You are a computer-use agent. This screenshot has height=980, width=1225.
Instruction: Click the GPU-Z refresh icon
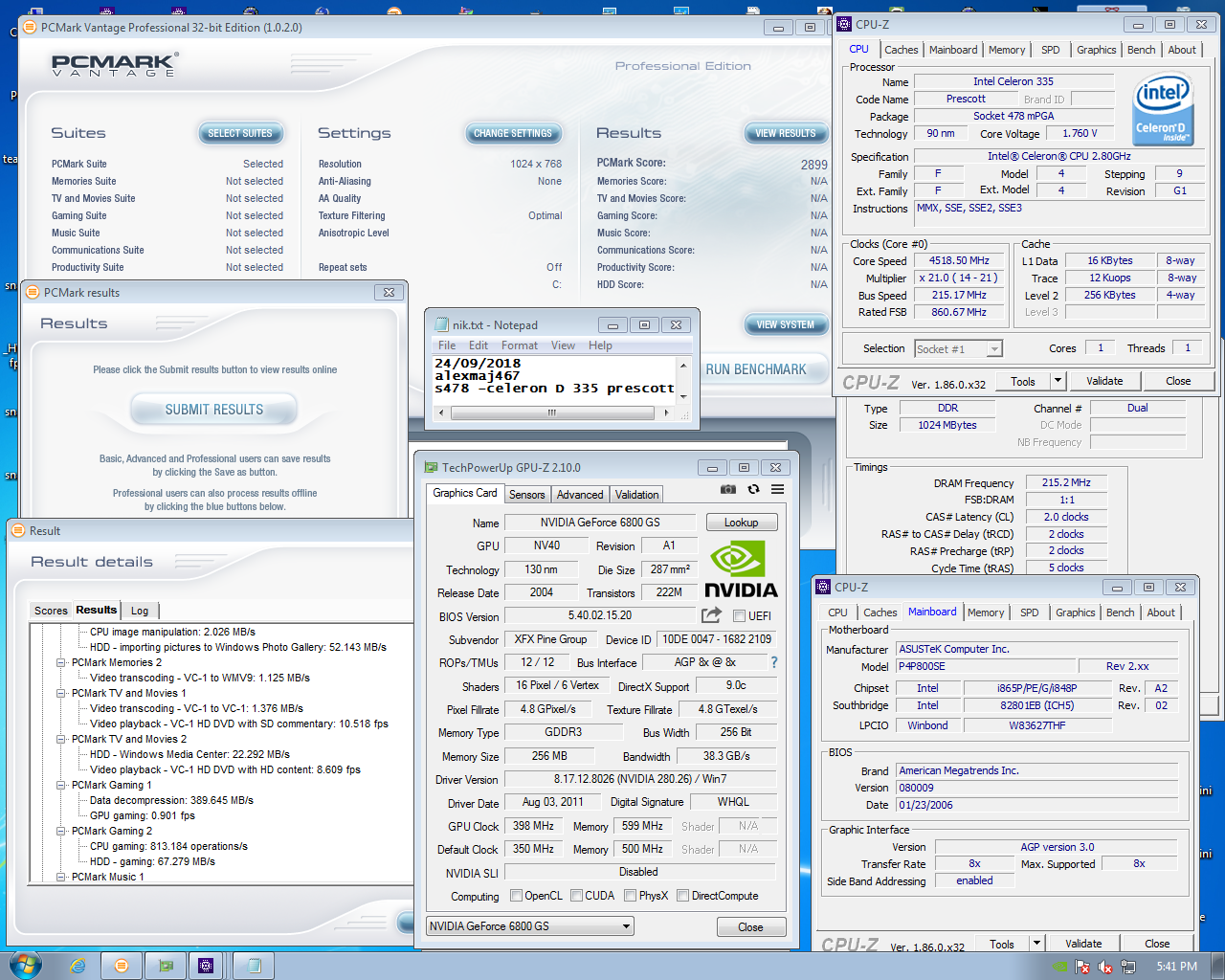[x=753, y=489]
